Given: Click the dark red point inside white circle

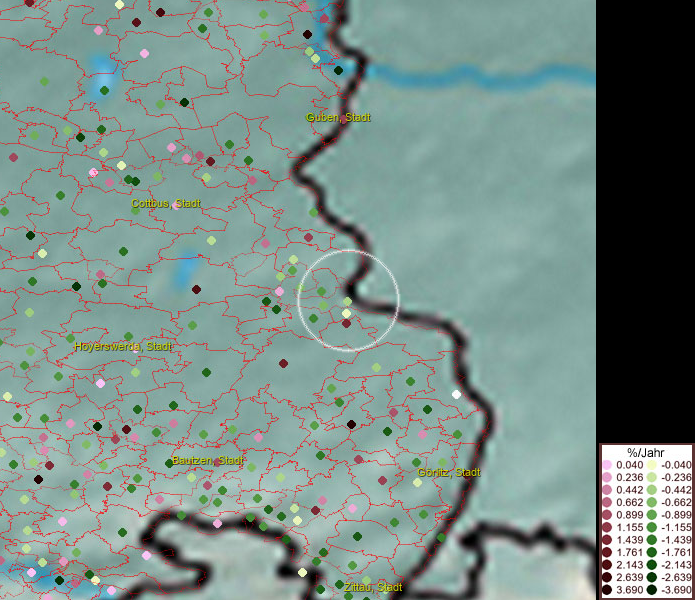Looking at the screenshot, I should [346, 323].
